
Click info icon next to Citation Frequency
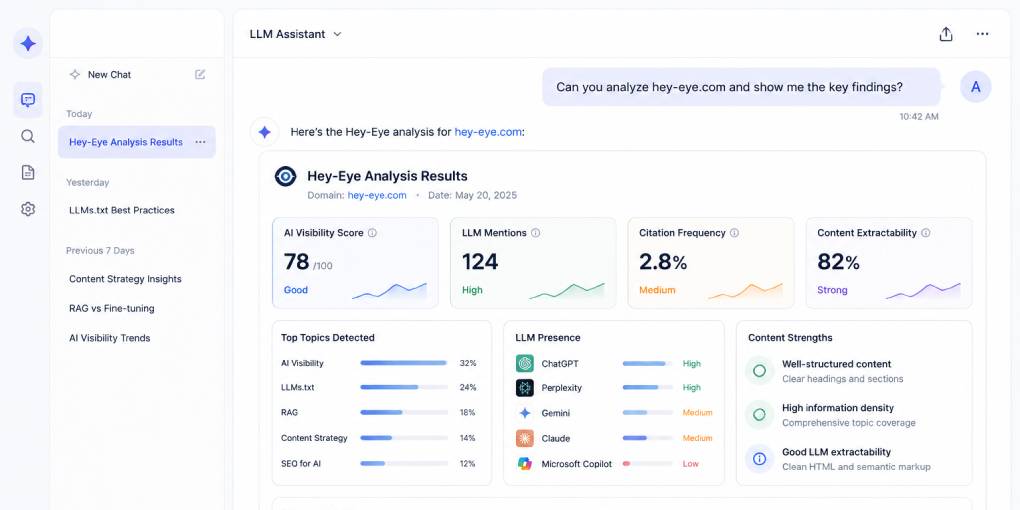pyautogui.click(x=734, y=233)
